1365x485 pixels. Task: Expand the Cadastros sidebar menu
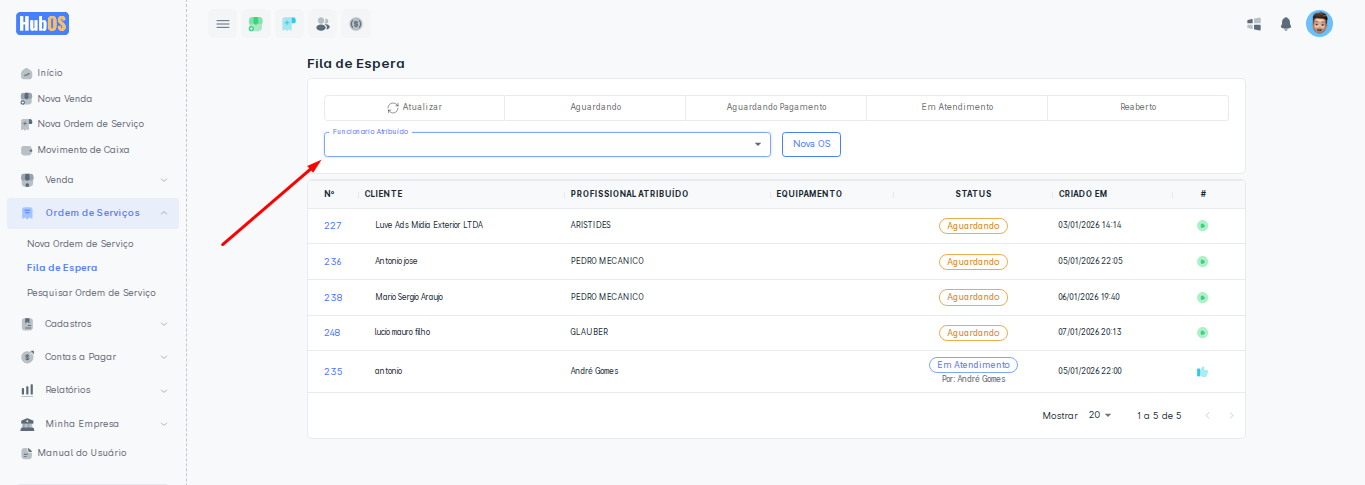[92, 324]
